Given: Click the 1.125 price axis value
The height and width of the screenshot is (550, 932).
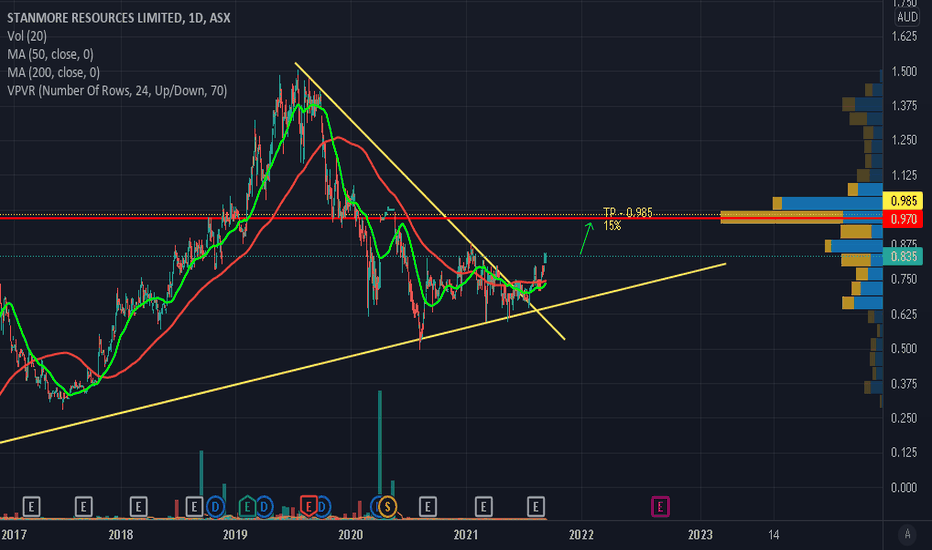Looking at the screenshot, I should (904, 175).
